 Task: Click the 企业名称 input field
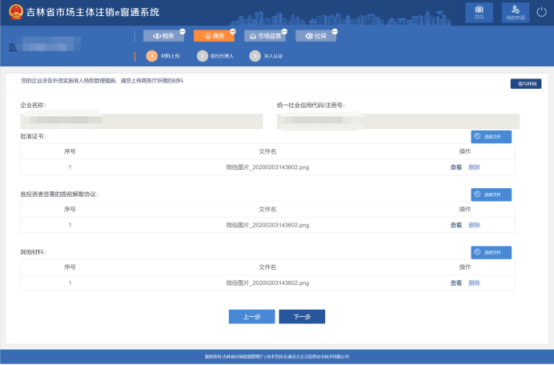click(x=142, y=121)
